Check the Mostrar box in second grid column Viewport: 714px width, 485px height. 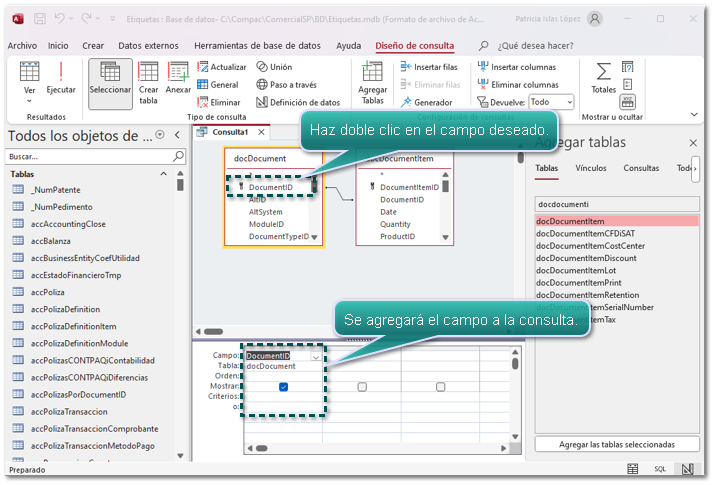[x=362, y=387]
